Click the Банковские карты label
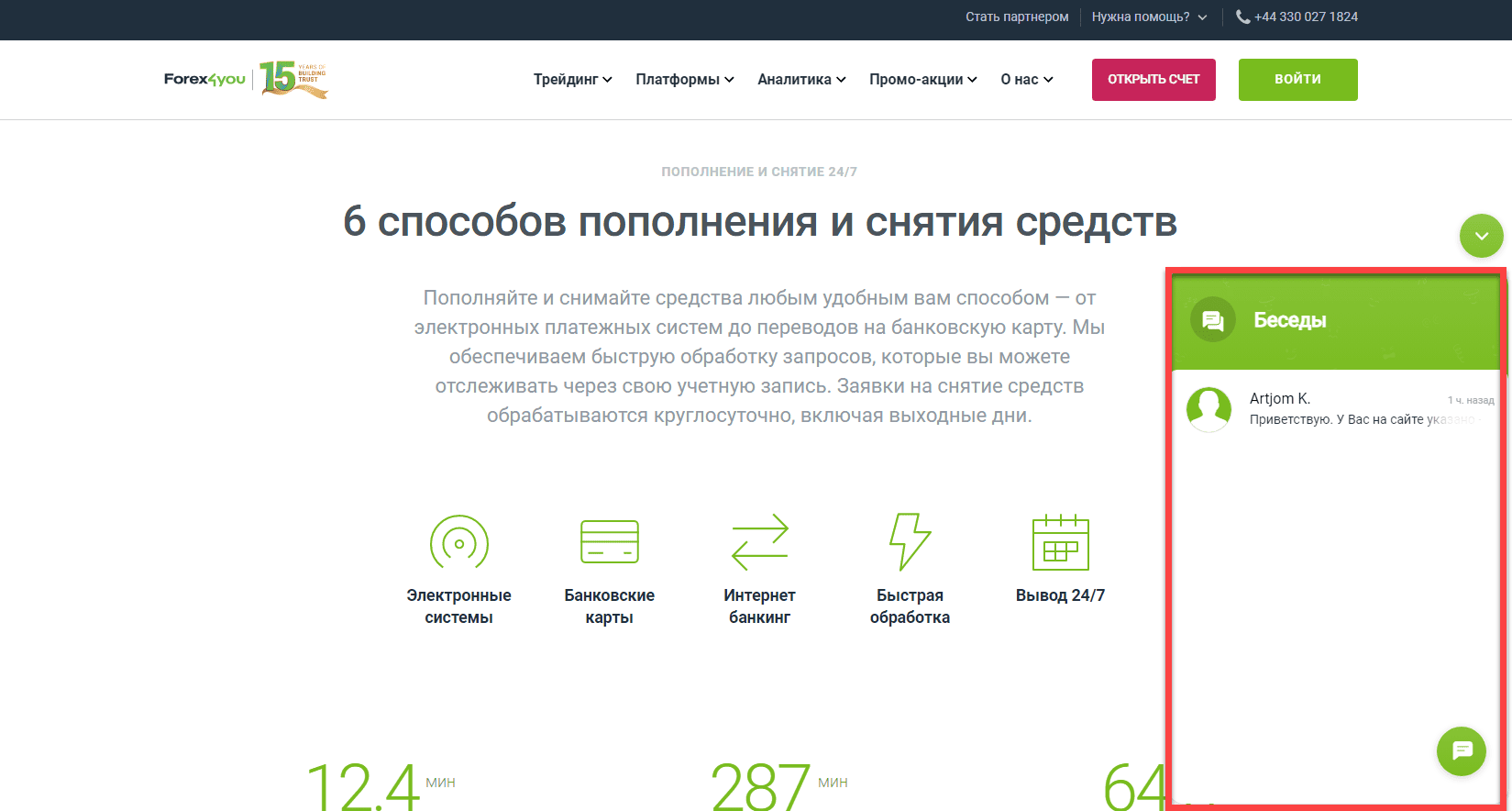Image resolution: width=1512 pixels, height=811 pixels. tap(610, 606)
